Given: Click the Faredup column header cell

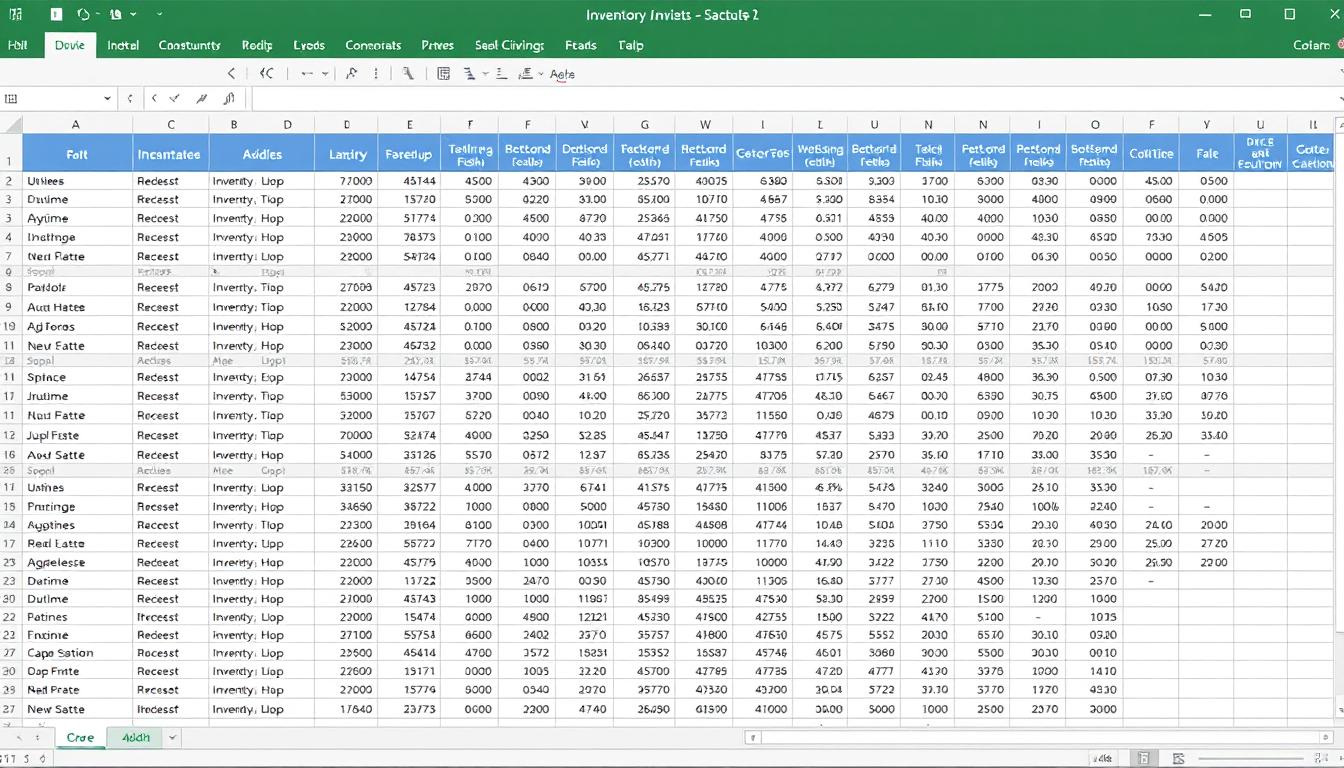Looking at the screenshot, I should [x=409, y=154].
